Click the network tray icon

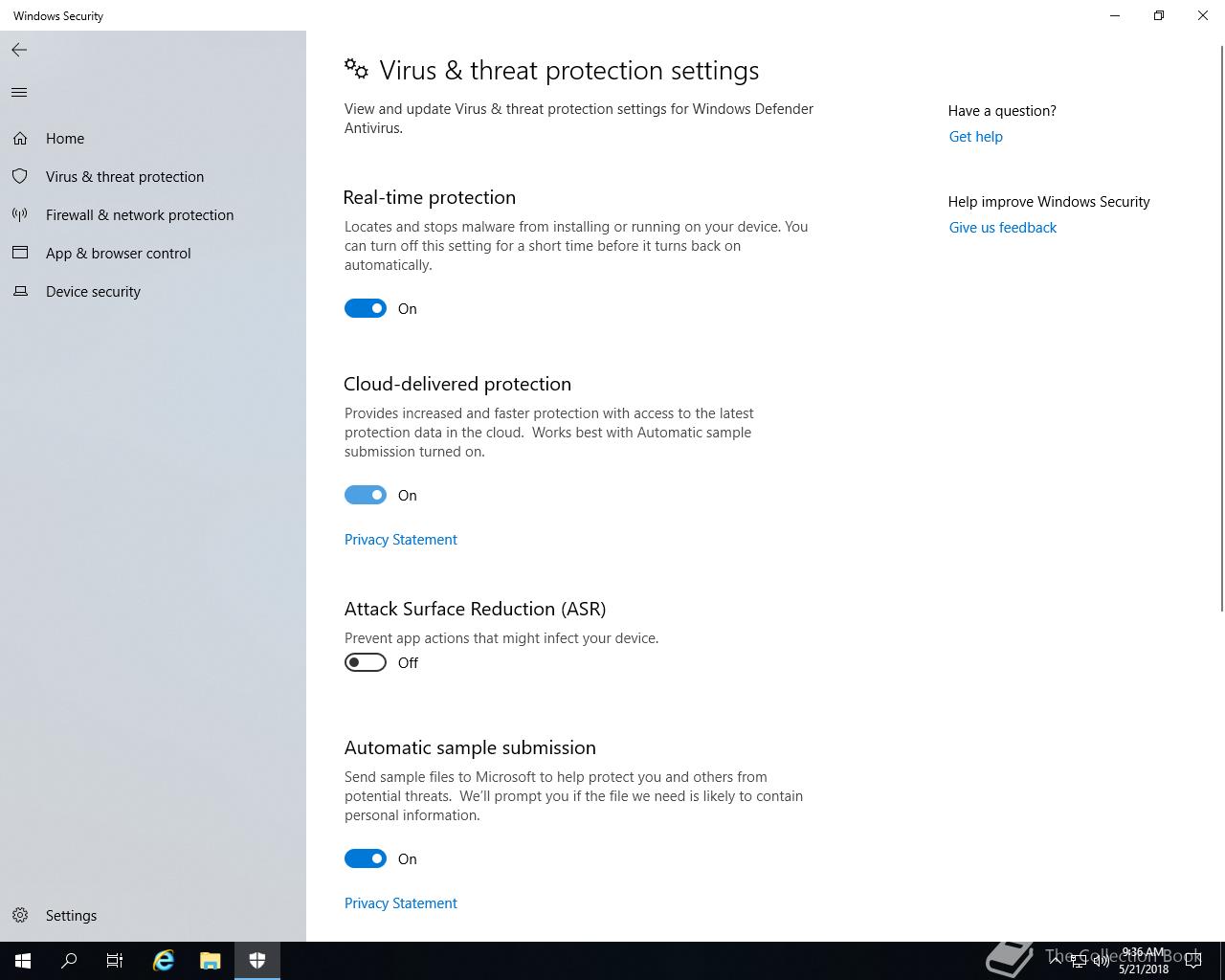pyautogui.click(x=1079, y=961)
